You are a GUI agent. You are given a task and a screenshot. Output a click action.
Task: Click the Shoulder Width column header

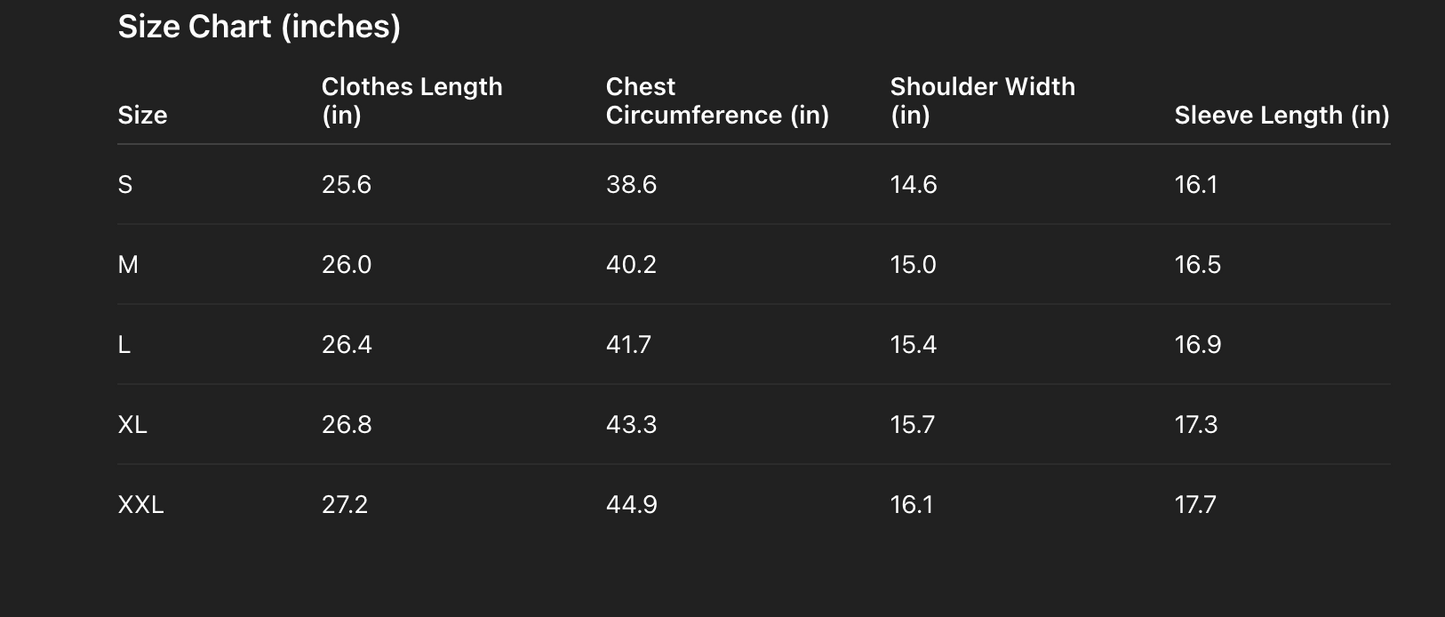(x=982, y=101)
